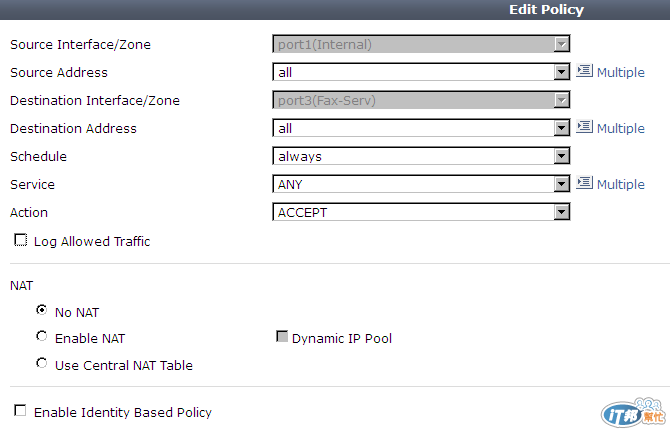Screen dimensions: 670x434
Task: Tick the Dynamic IP Pool checkbox
Action: click(x=282, y=337)
